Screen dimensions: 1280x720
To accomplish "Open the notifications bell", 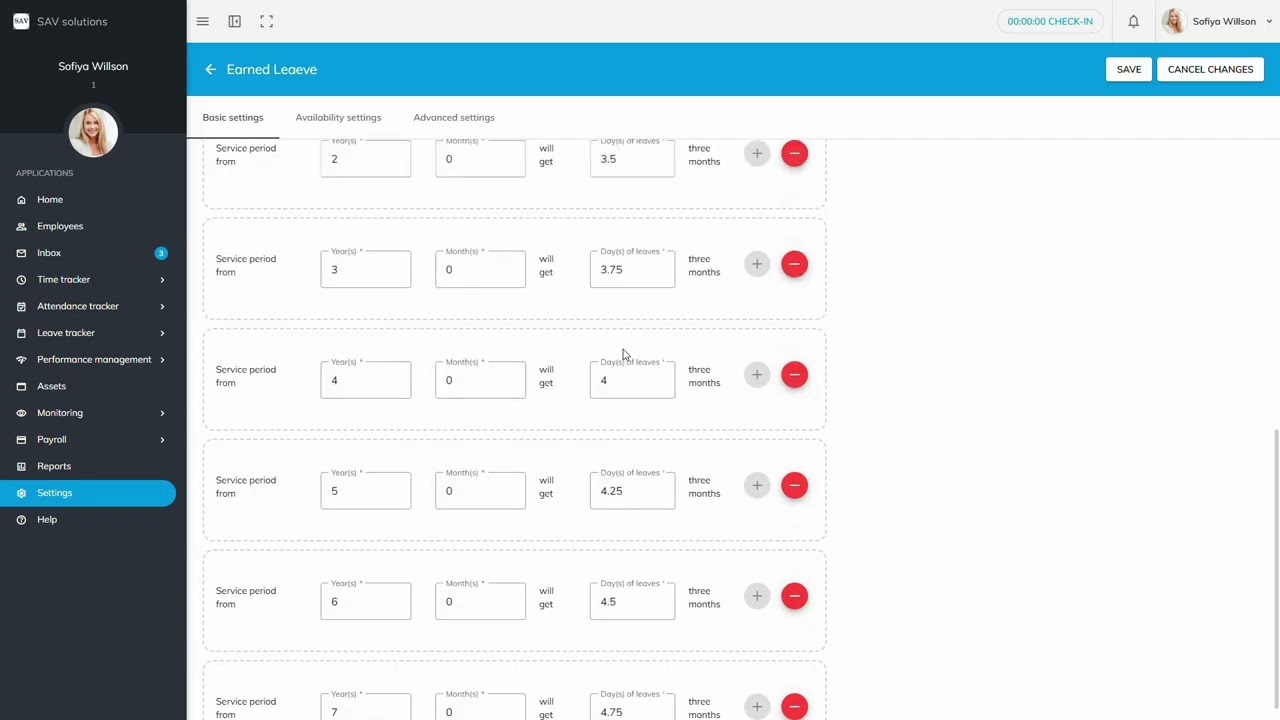I will point(1133,21).
